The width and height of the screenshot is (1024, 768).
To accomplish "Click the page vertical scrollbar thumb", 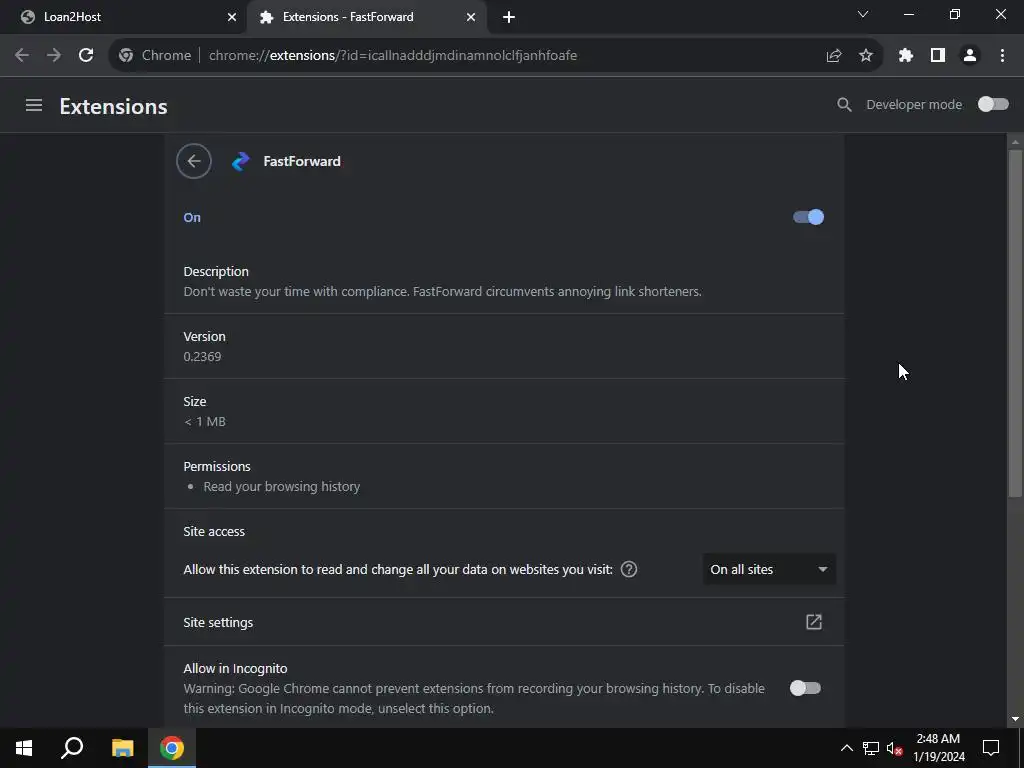I will coord(1015,323).
